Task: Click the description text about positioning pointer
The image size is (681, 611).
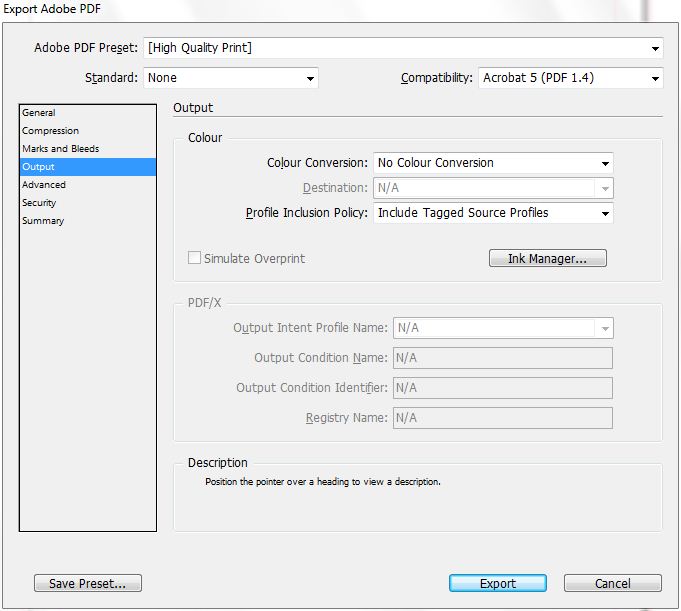Action: click(x=323, y=482)
